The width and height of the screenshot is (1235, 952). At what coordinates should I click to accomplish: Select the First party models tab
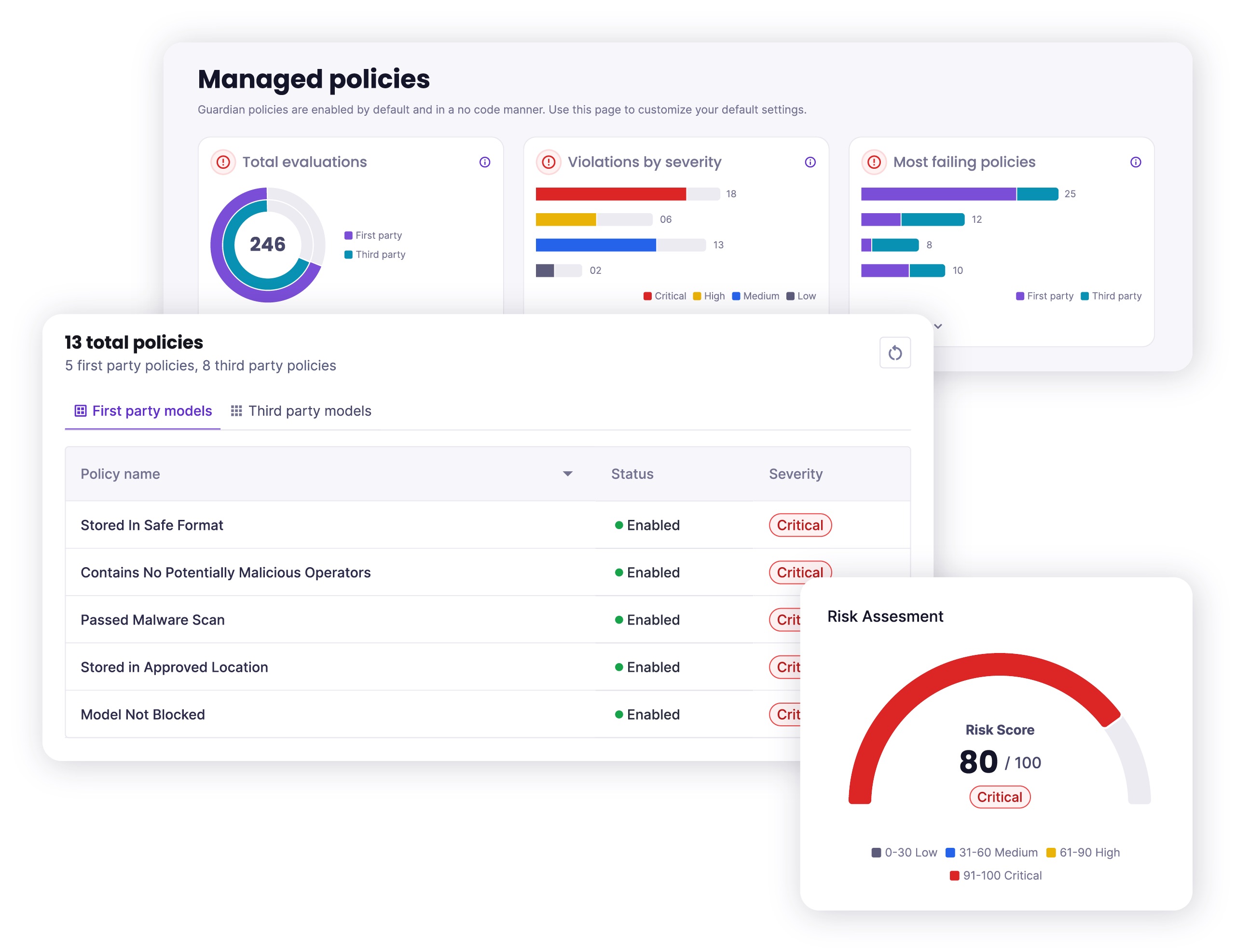click(x=151, y=411)
